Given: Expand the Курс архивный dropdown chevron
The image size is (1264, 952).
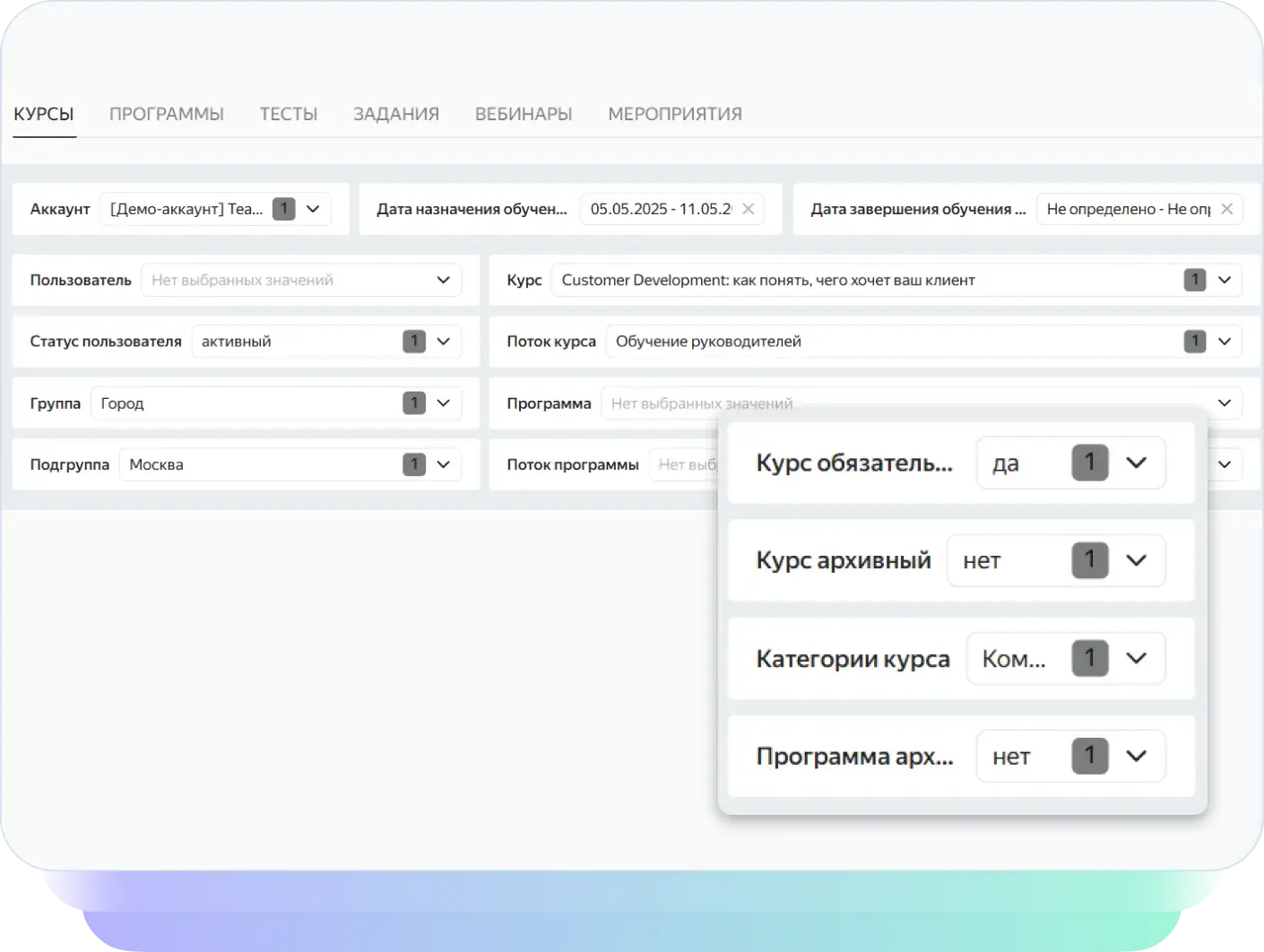Looking at the screenshot, I should coord(1136,560).
